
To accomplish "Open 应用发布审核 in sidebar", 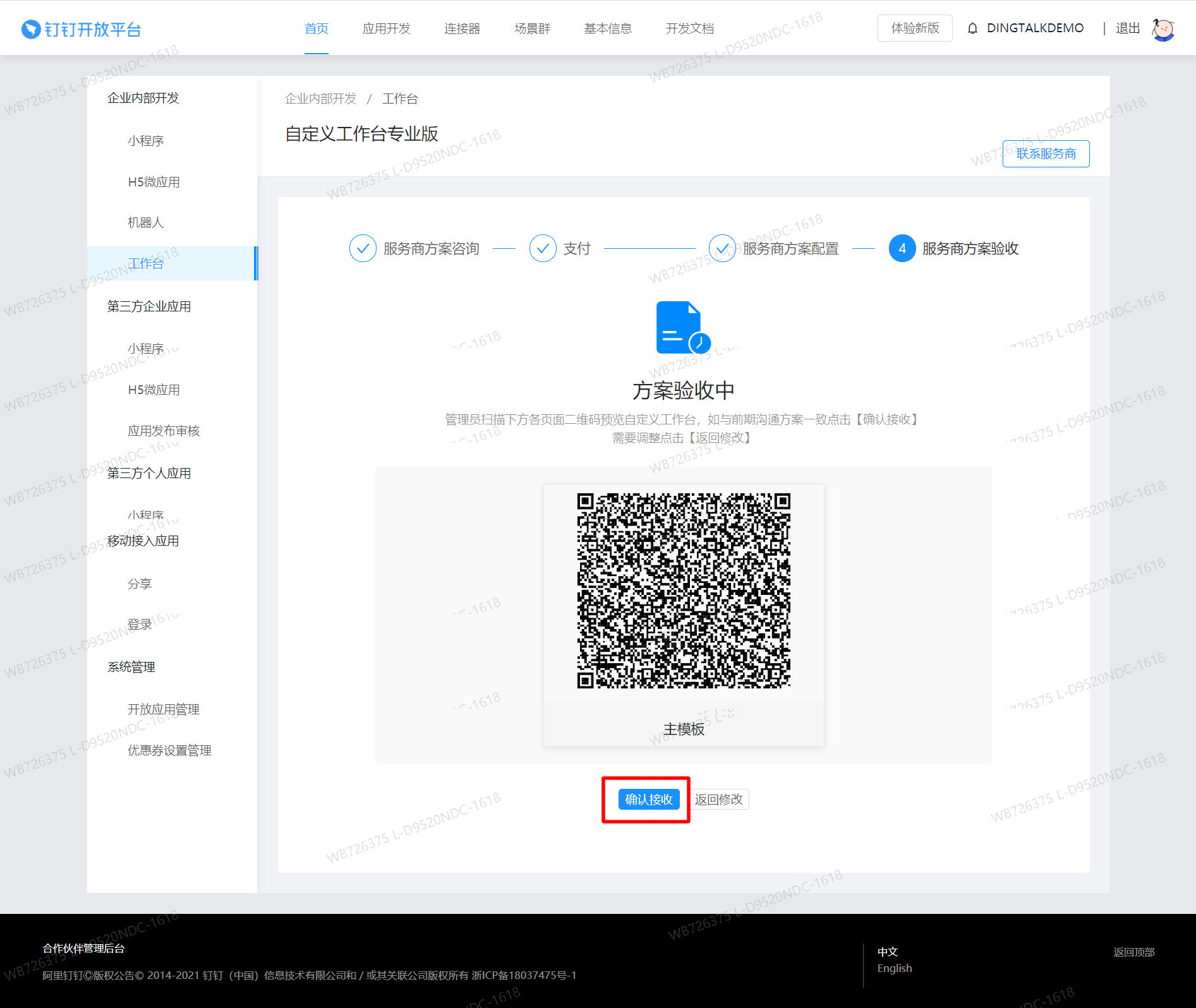I will click(x=164, y=431).
